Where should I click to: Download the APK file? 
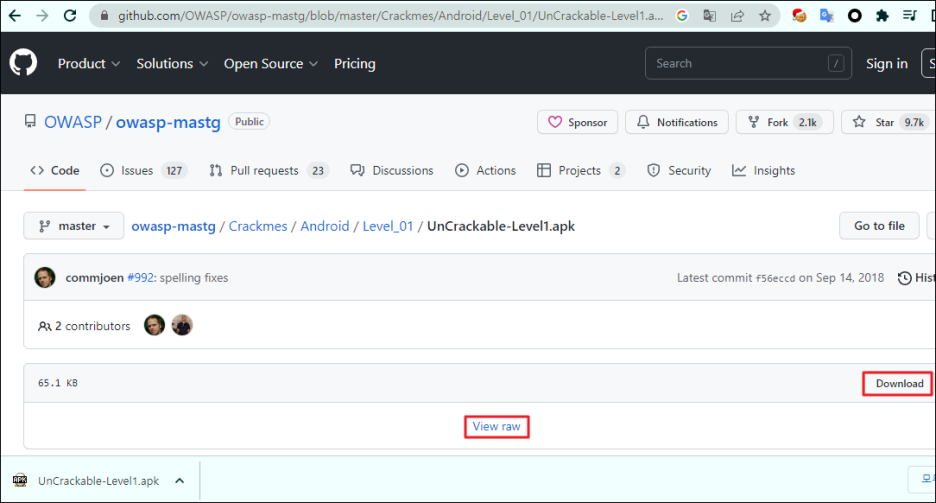pyautogui.click(x=899, y=384)
